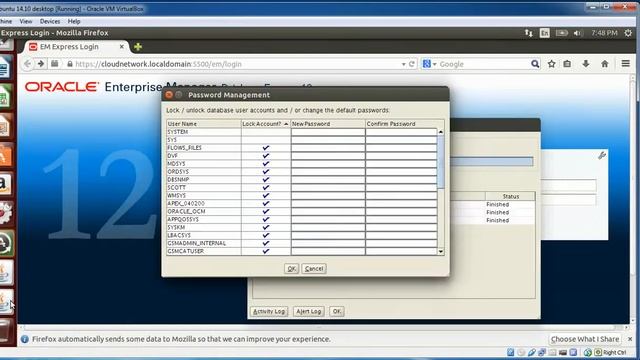This screenshot has width=640, height=360.
Task: Toggle Lock Account for DBSNMP
Action: click(x=266, y=180)
